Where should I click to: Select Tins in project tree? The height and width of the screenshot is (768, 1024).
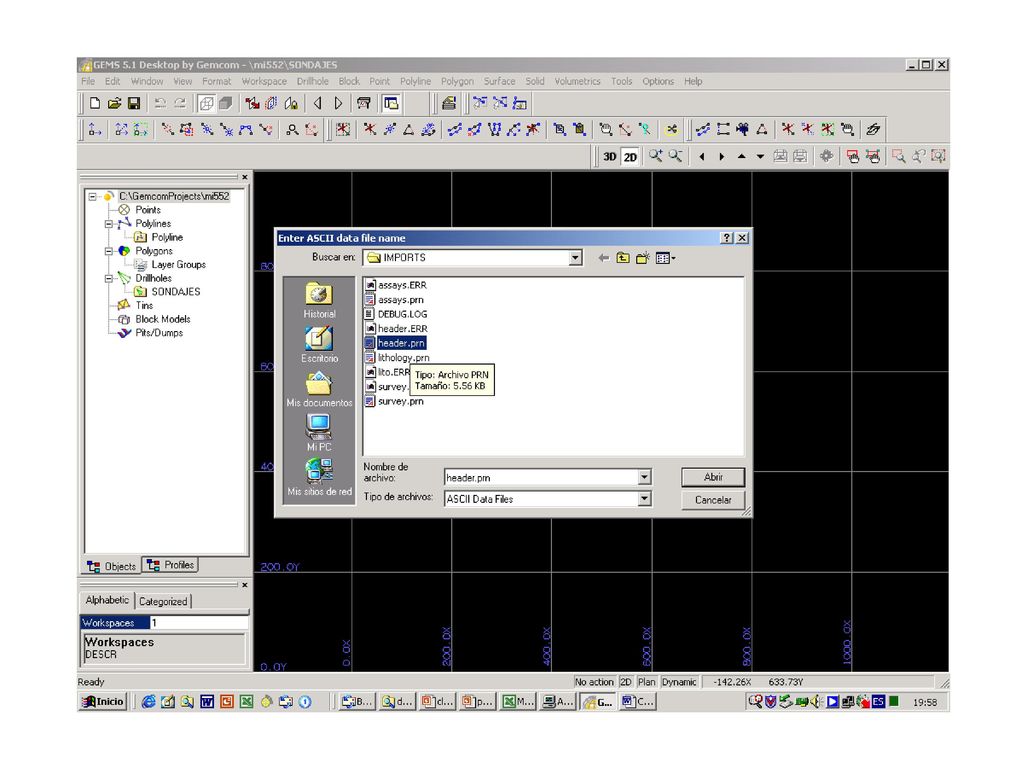144,306
